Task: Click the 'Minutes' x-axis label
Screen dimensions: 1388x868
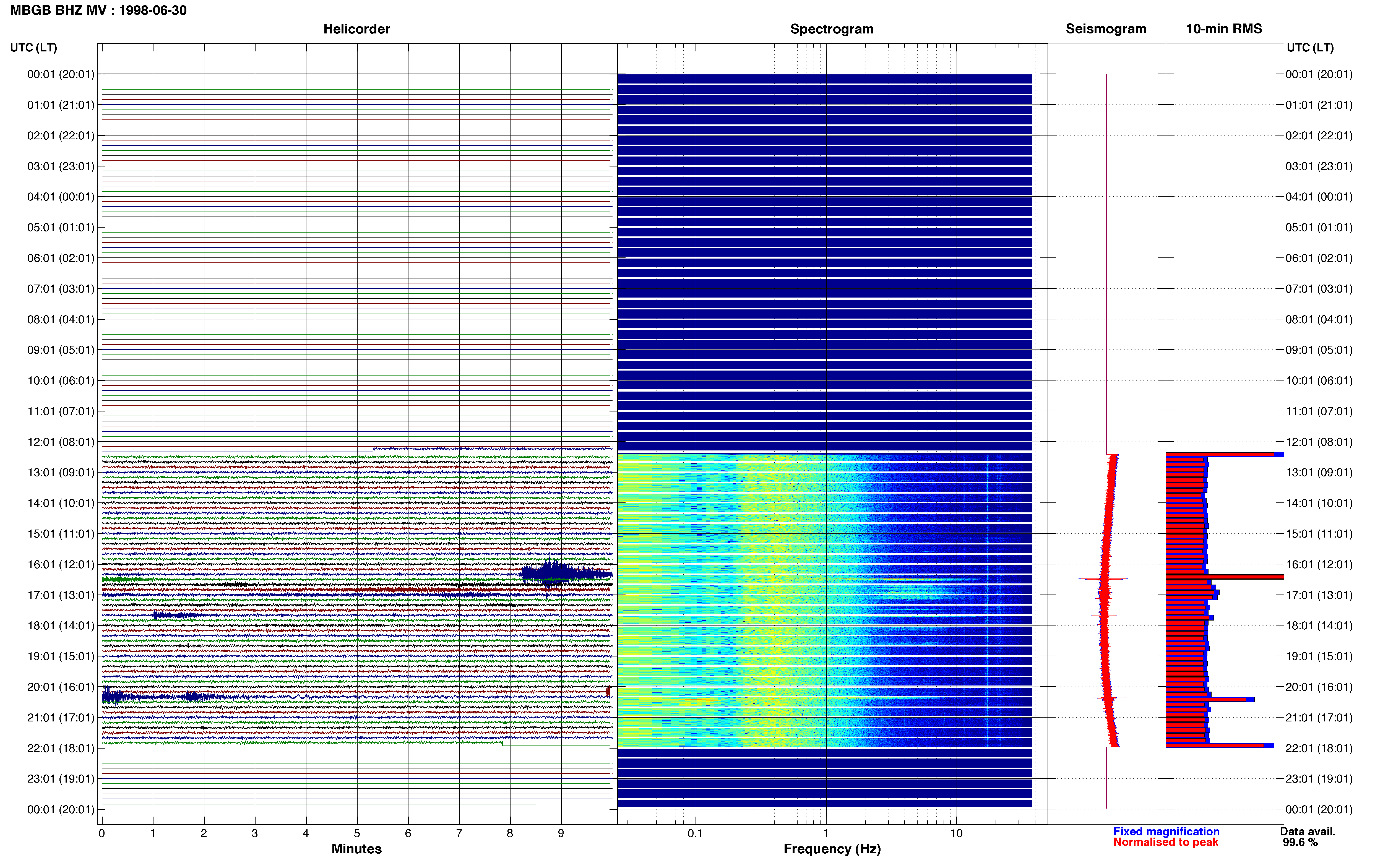Action: 356,849
